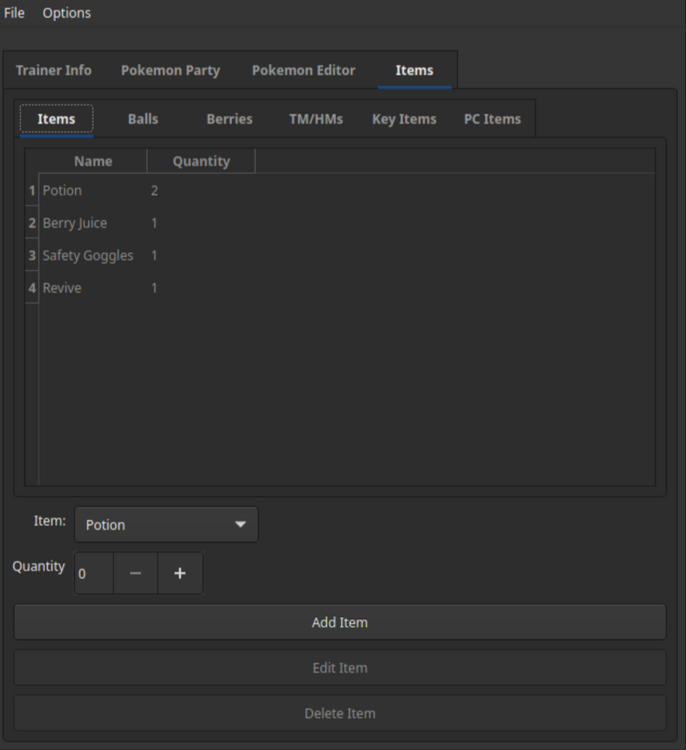Select the Safety Goggles row

88,256
